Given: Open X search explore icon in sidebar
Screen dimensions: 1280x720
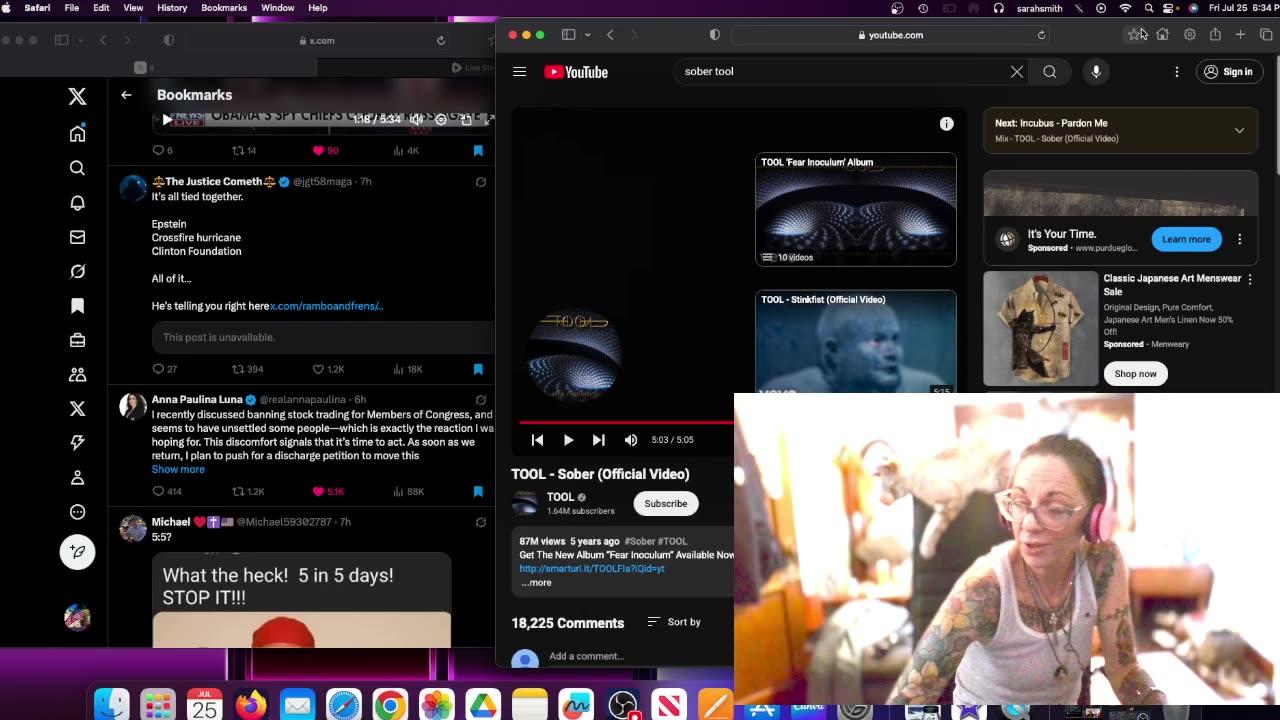Looking at the screenshot, I should [x=77, y=168].
